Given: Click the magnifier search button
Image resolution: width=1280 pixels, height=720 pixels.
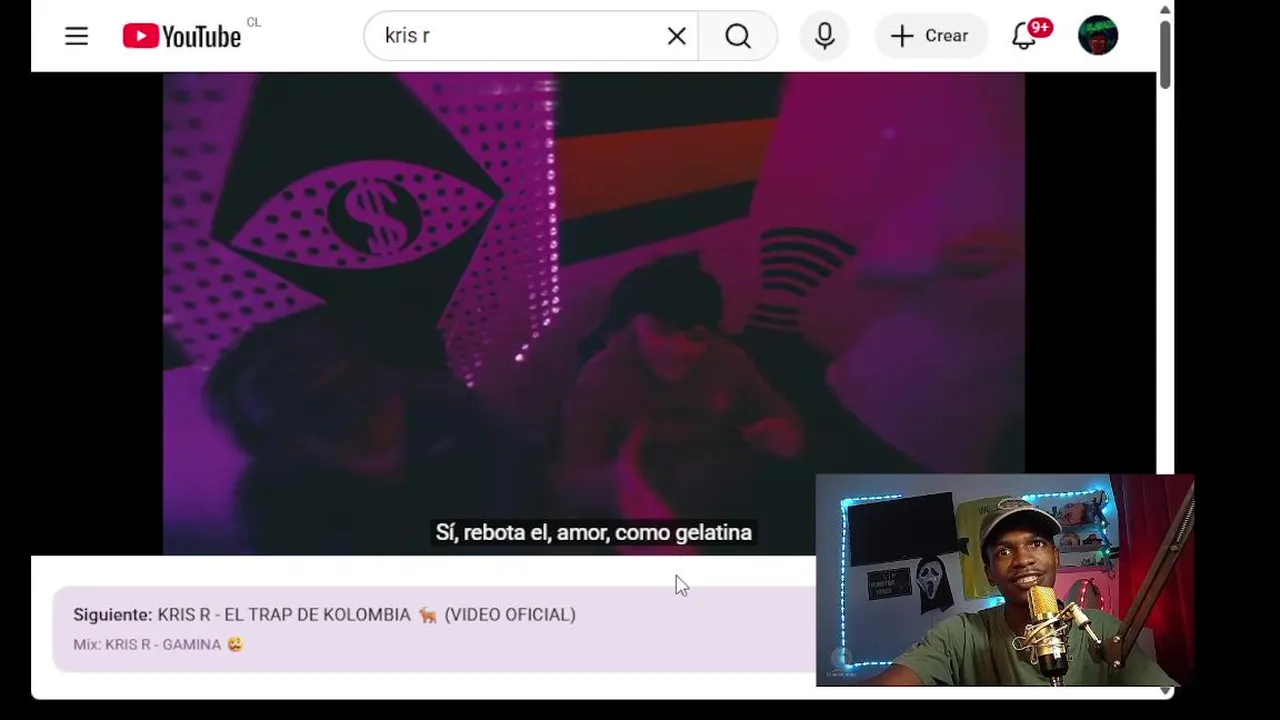Looking at the screenshot, I should click(x=738, y=36).
